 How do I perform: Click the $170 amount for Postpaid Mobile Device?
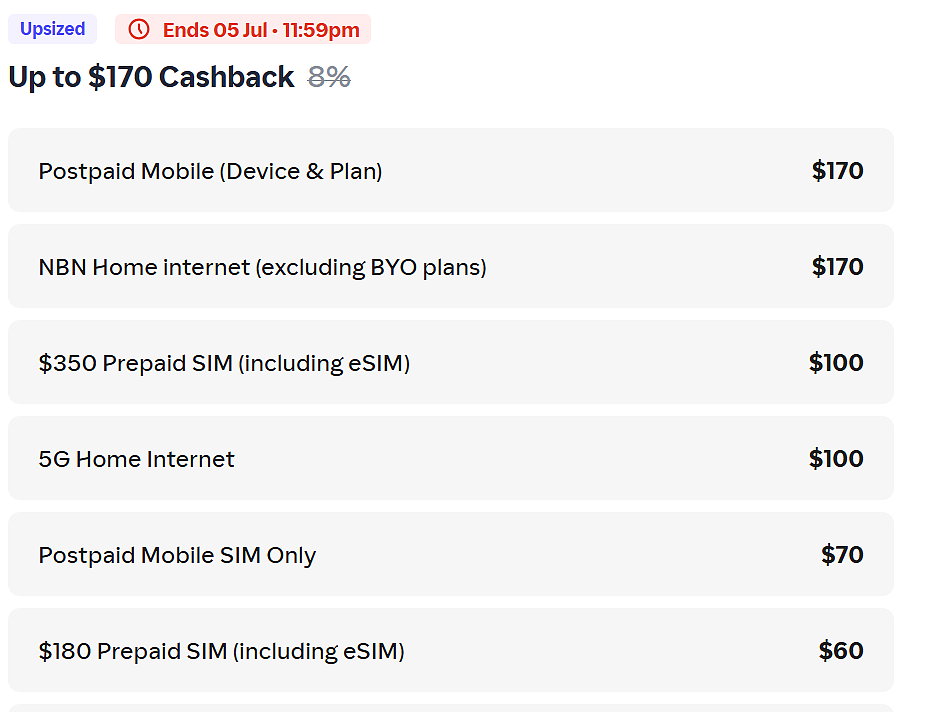tap(837, 170)
